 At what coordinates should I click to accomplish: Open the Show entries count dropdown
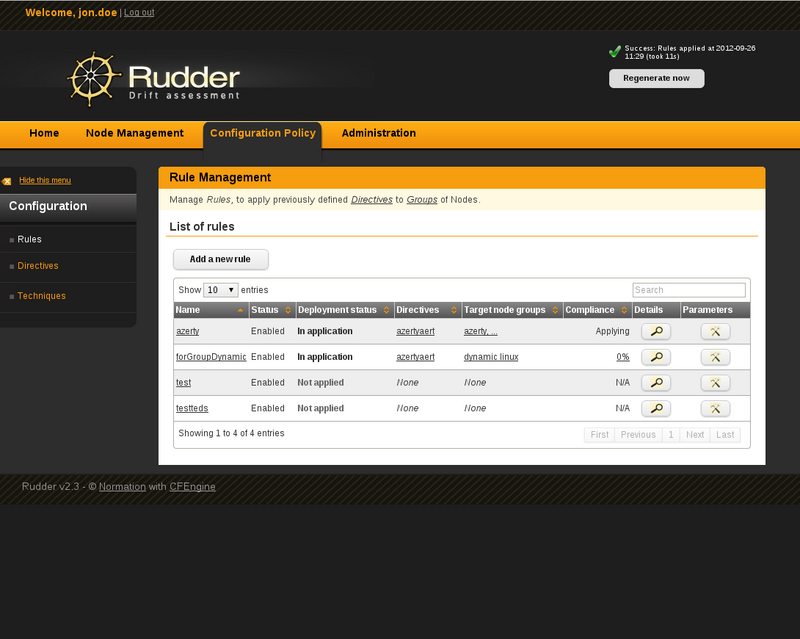tap(220, 290)
